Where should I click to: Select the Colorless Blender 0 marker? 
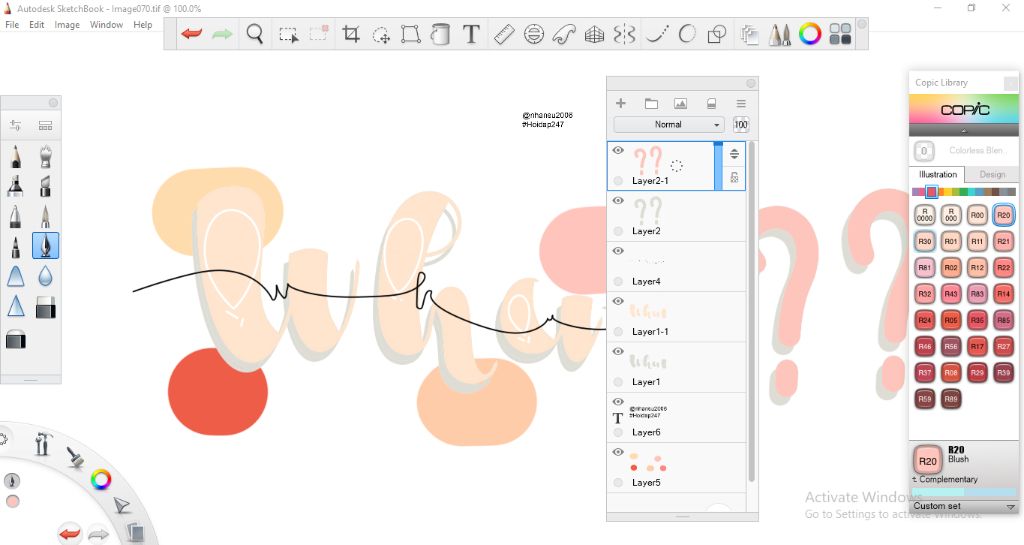924,151
